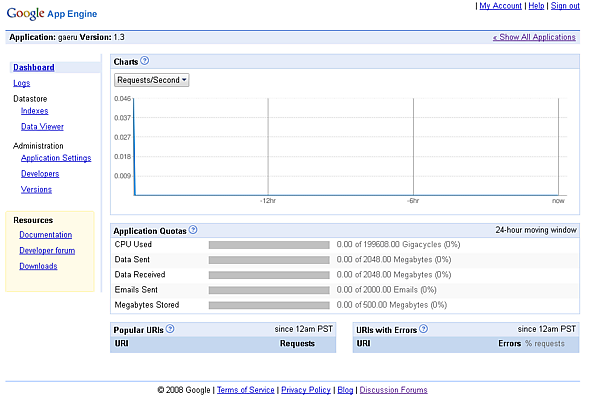Click help icon next to Popular URIs
Image resolution: width=600 pixels, height=403 pixels.
(170, 328)
